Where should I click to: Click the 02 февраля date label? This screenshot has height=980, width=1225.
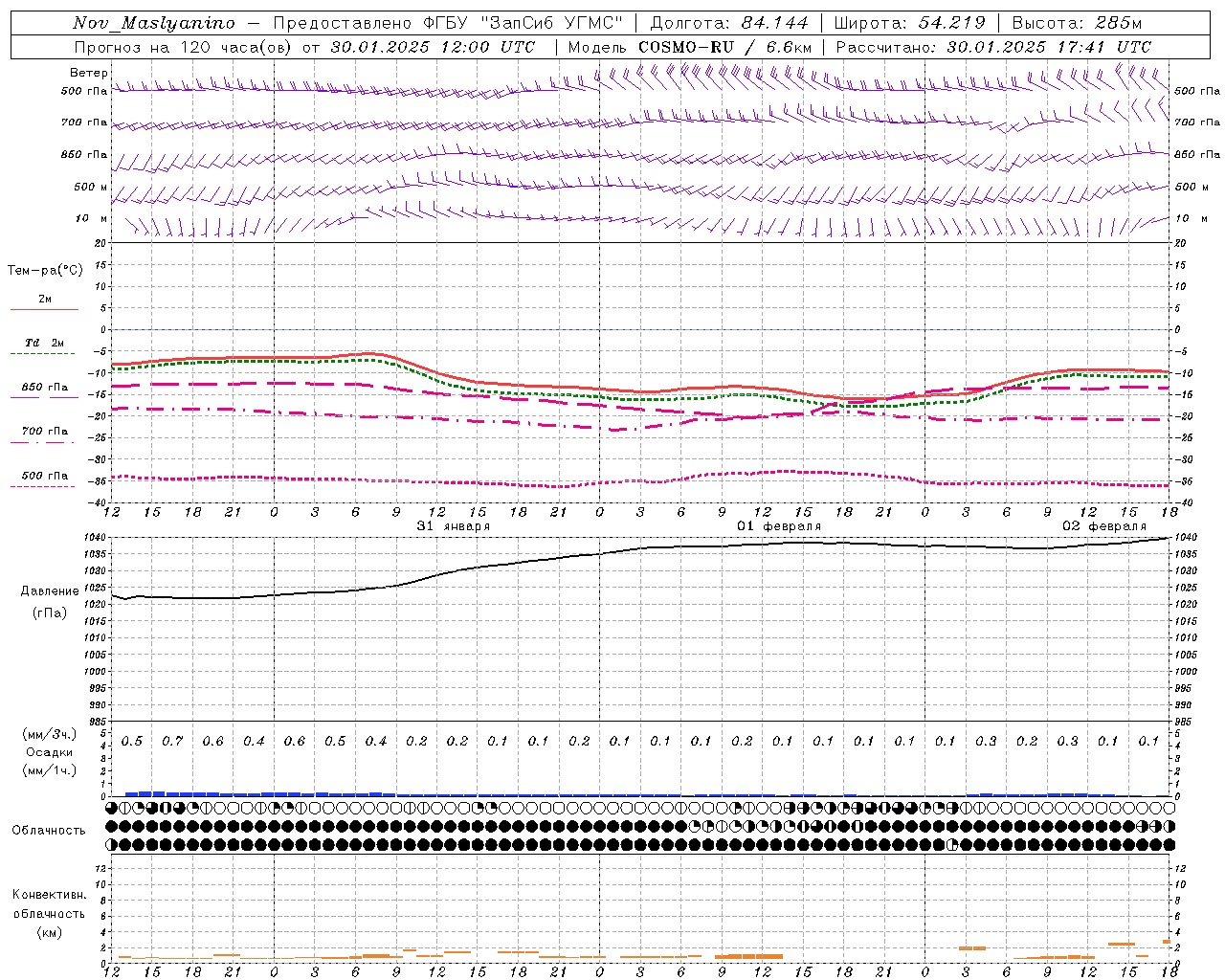[x=1104, y=526]
